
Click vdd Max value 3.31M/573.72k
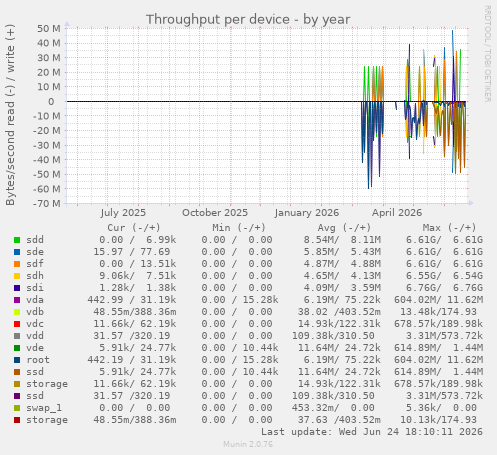[x=444, y=336]
